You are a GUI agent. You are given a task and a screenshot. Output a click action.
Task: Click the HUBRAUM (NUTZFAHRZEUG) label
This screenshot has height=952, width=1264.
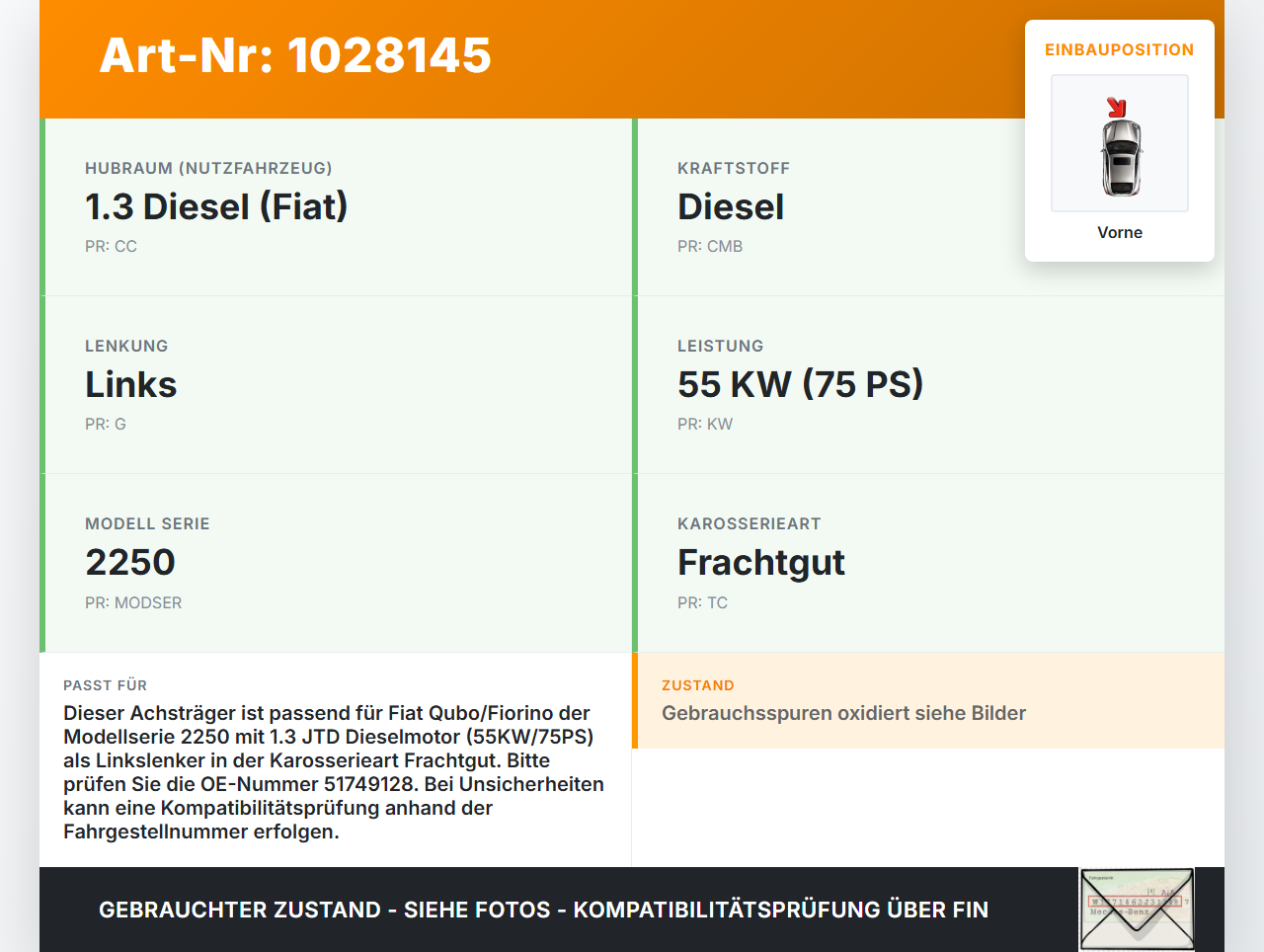pyautogui.click(x=208, y=168)
